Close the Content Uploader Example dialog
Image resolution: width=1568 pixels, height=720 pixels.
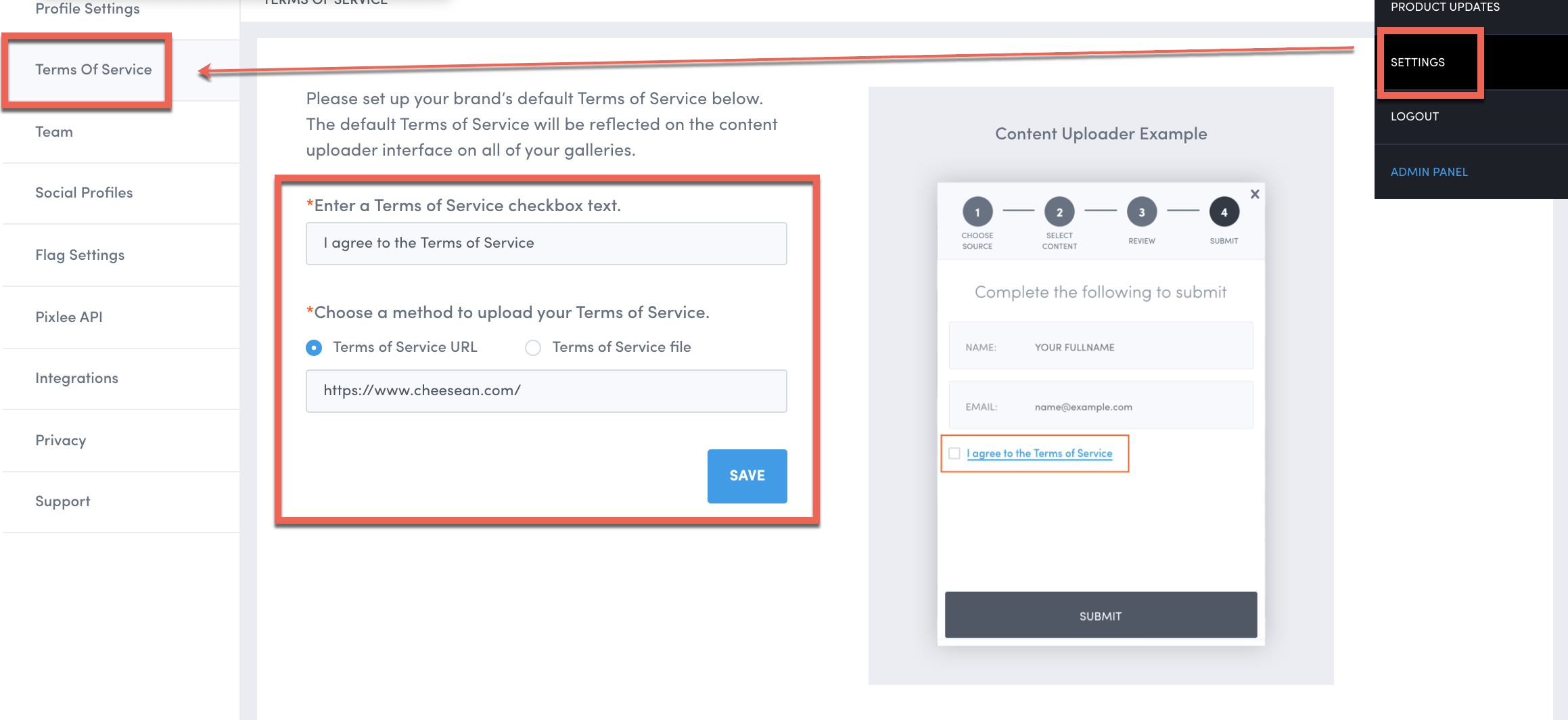point(1255,194)
